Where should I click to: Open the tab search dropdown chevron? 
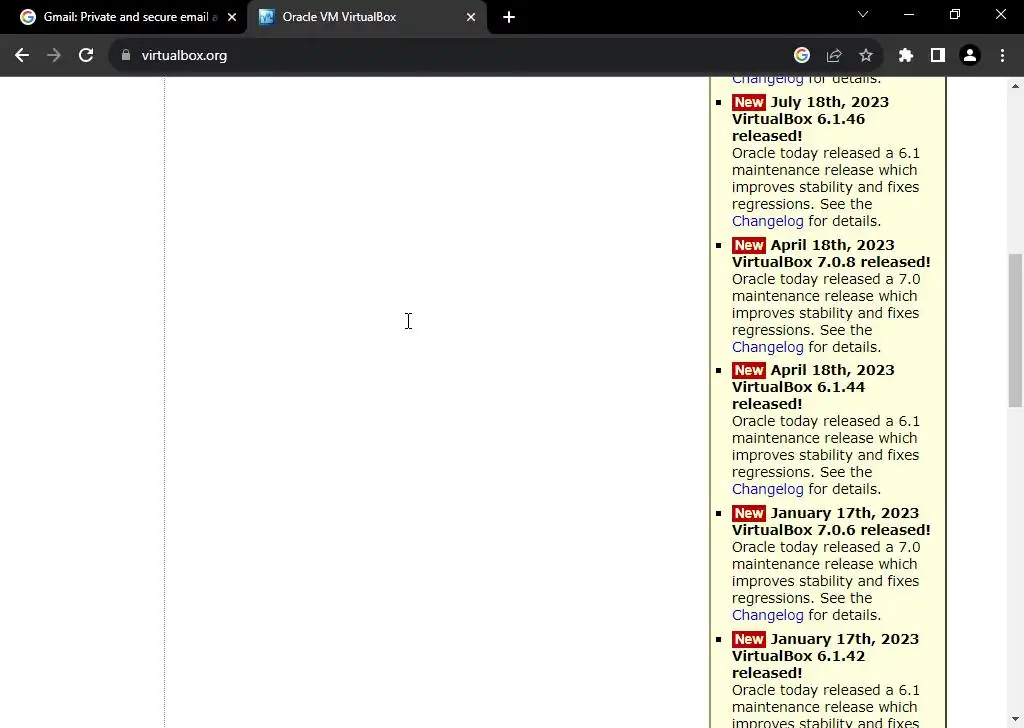pyautogui.click(x=863, y=14)
